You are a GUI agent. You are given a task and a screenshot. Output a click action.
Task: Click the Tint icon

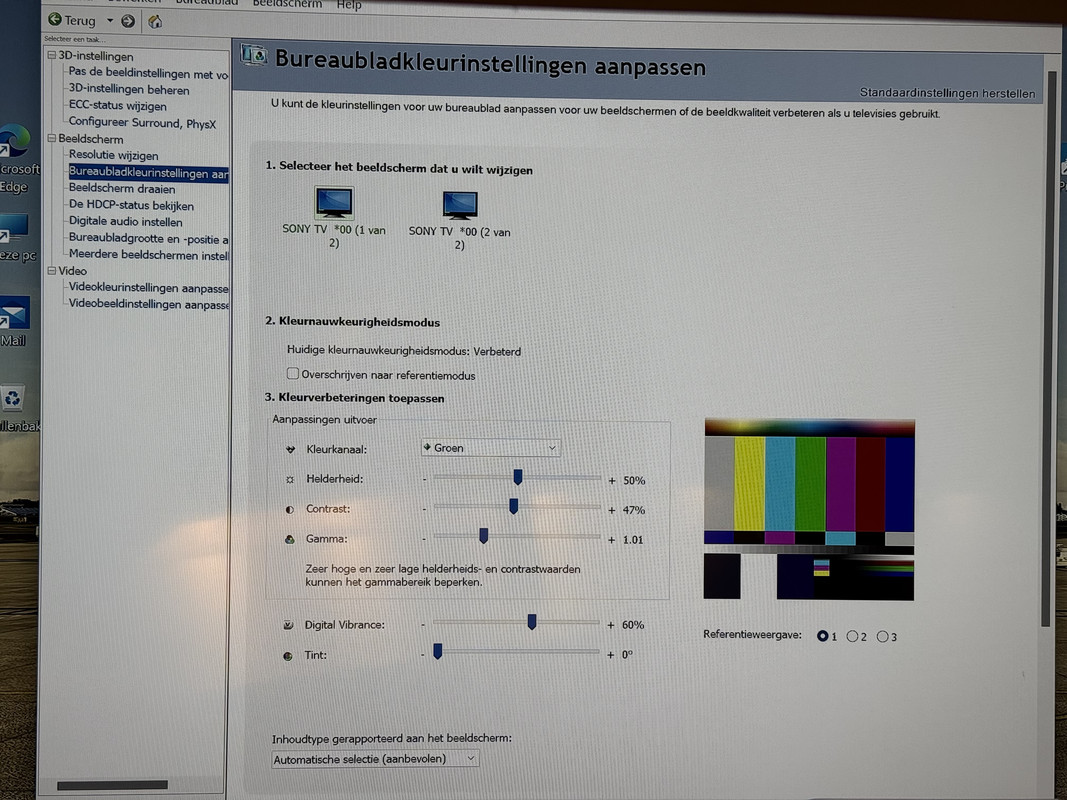click(288, 656)
